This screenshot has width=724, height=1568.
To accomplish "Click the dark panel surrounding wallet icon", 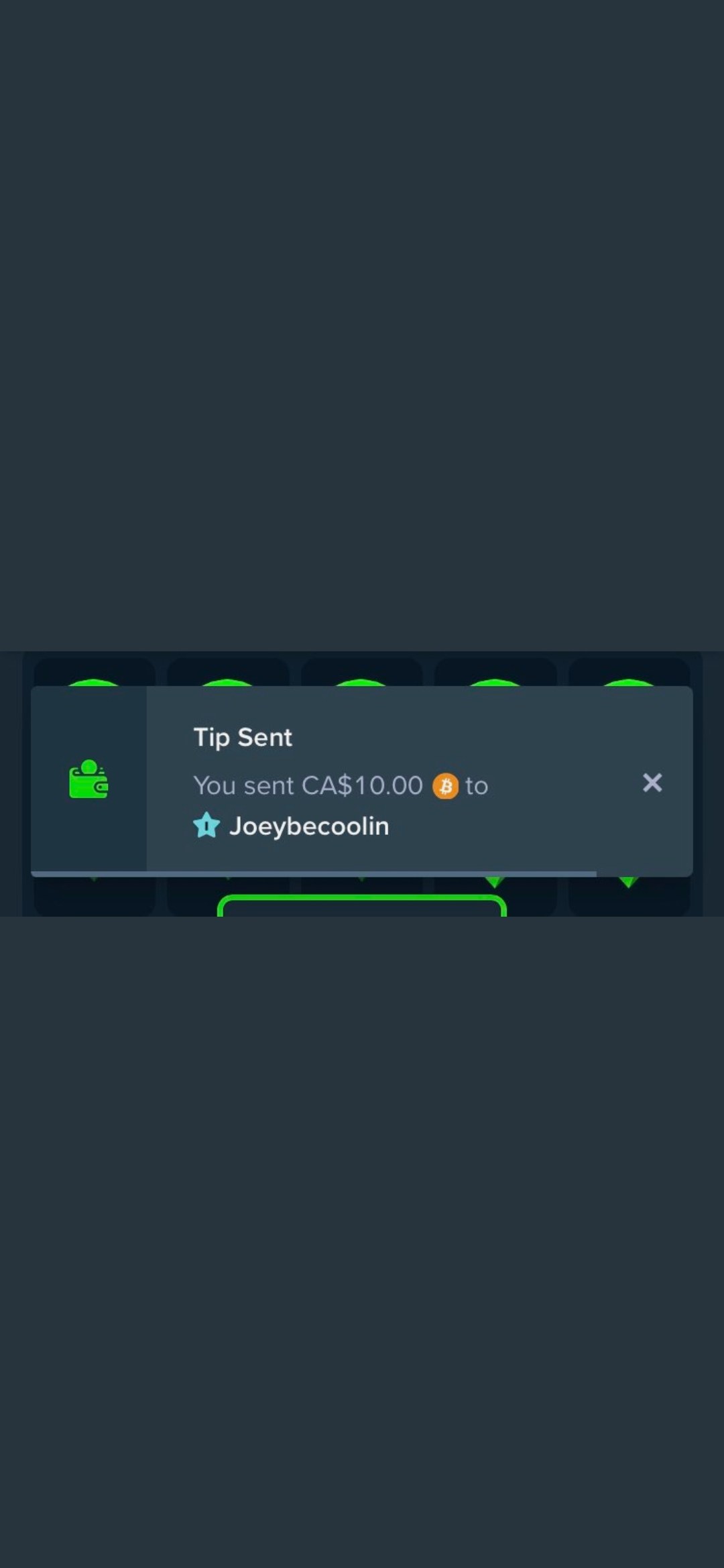I will 88,779.
